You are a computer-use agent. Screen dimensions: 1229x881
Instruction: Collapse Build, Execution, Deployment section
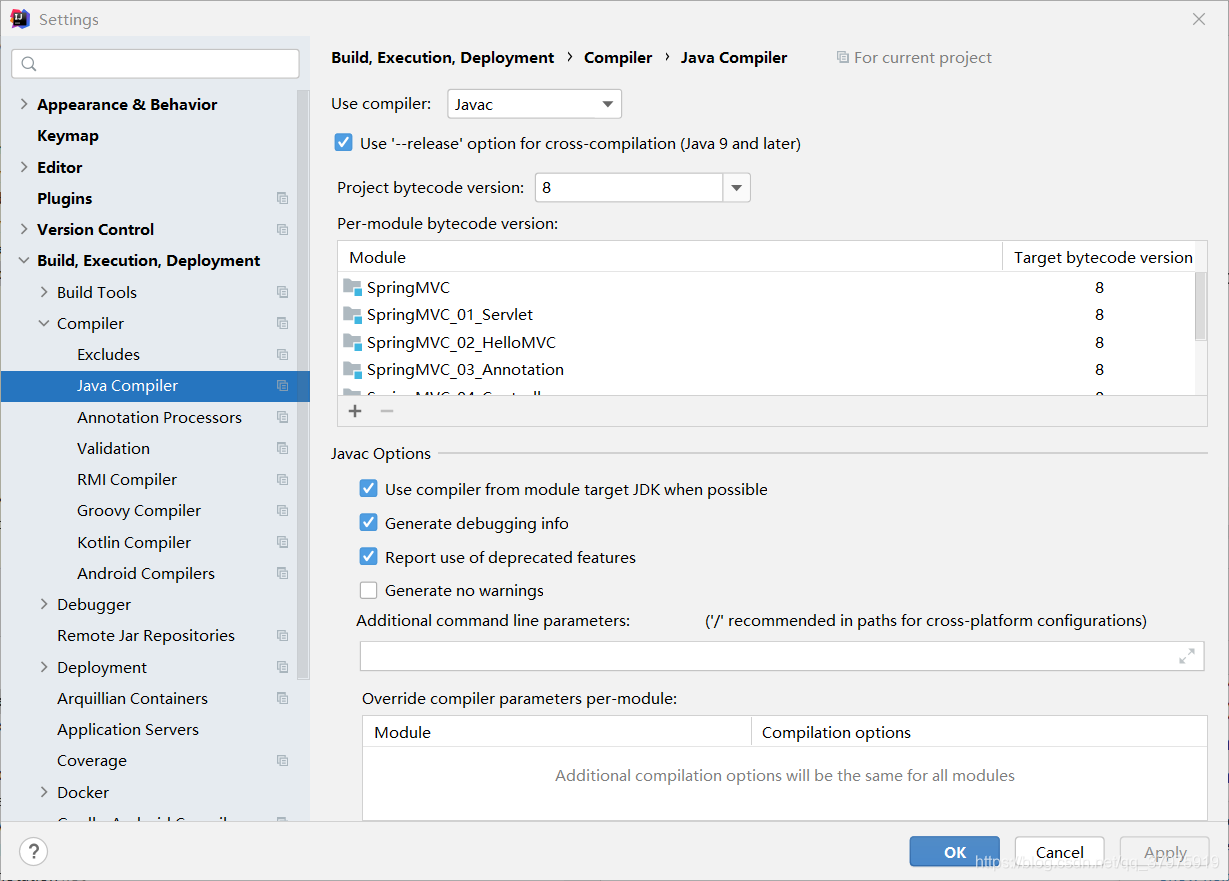click(24, 260)
